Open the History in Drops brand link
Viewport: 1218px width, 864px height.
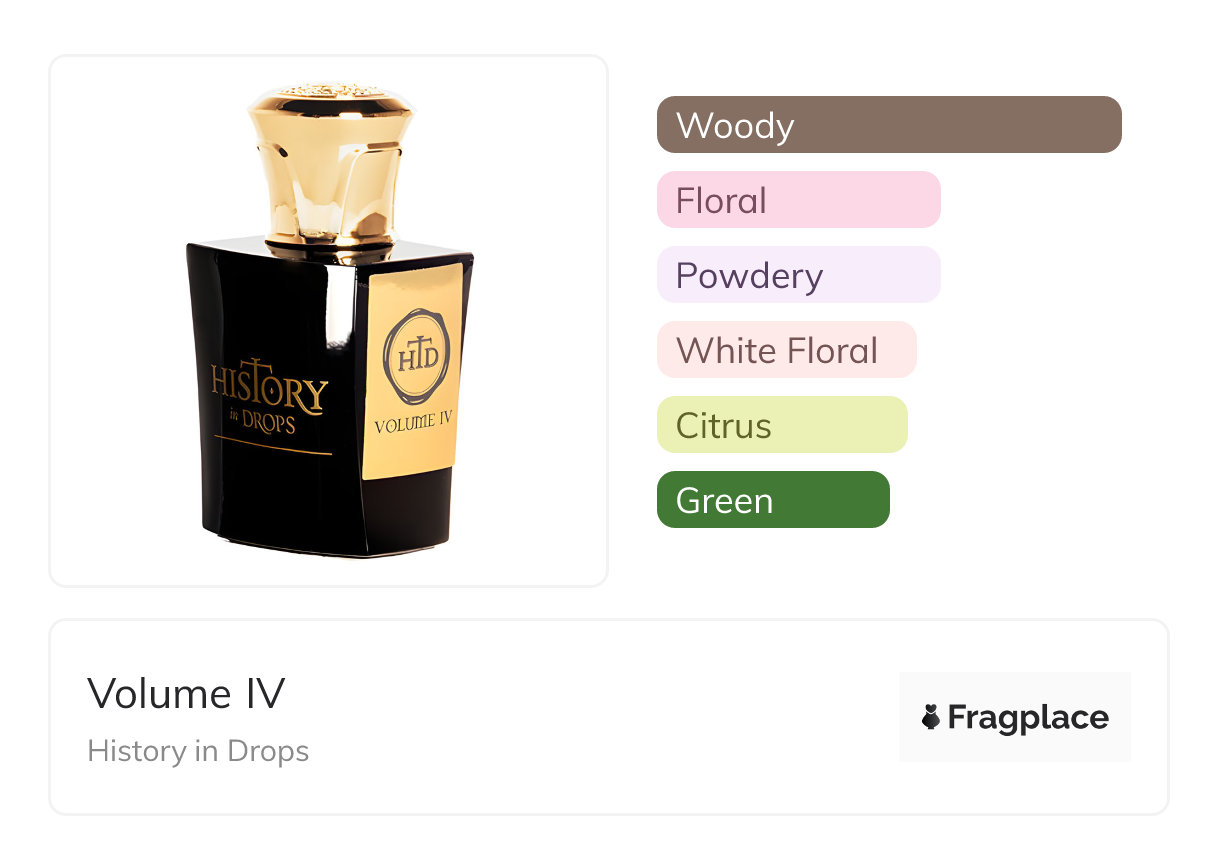coord(198,751)
